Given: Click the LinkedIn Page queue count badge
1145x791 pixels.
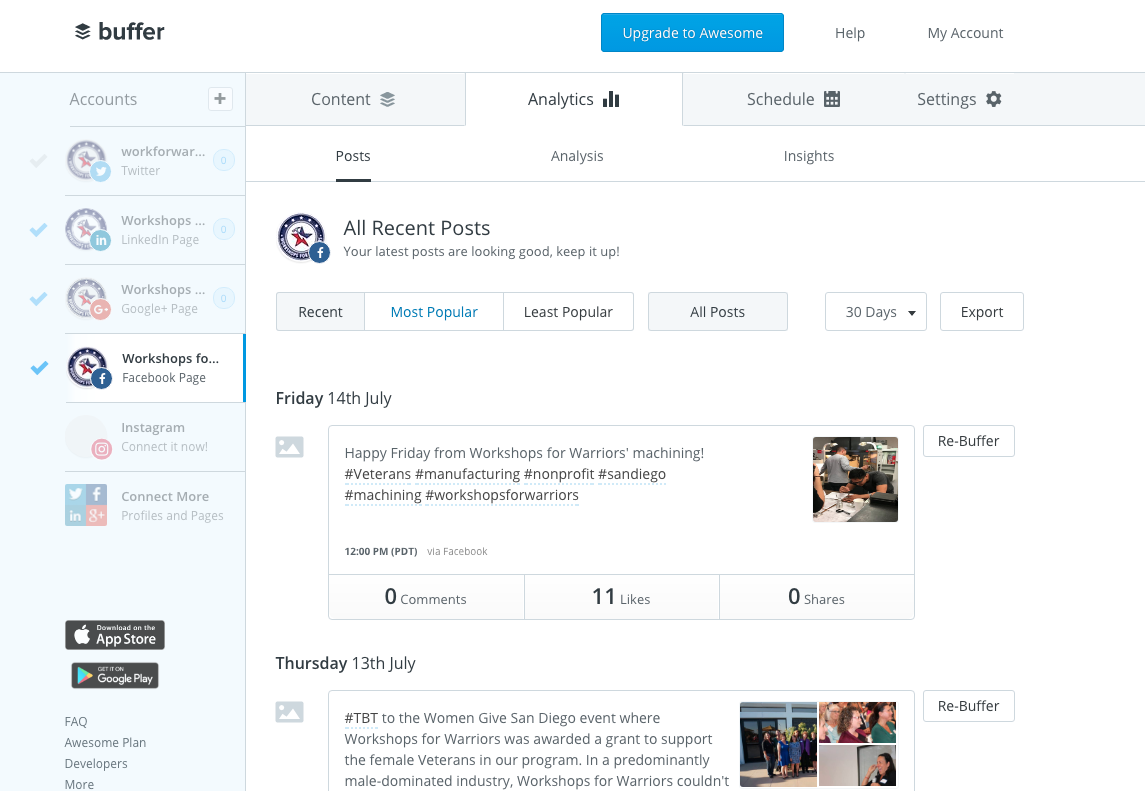Looking at the screenshot, I should point(223,229).
